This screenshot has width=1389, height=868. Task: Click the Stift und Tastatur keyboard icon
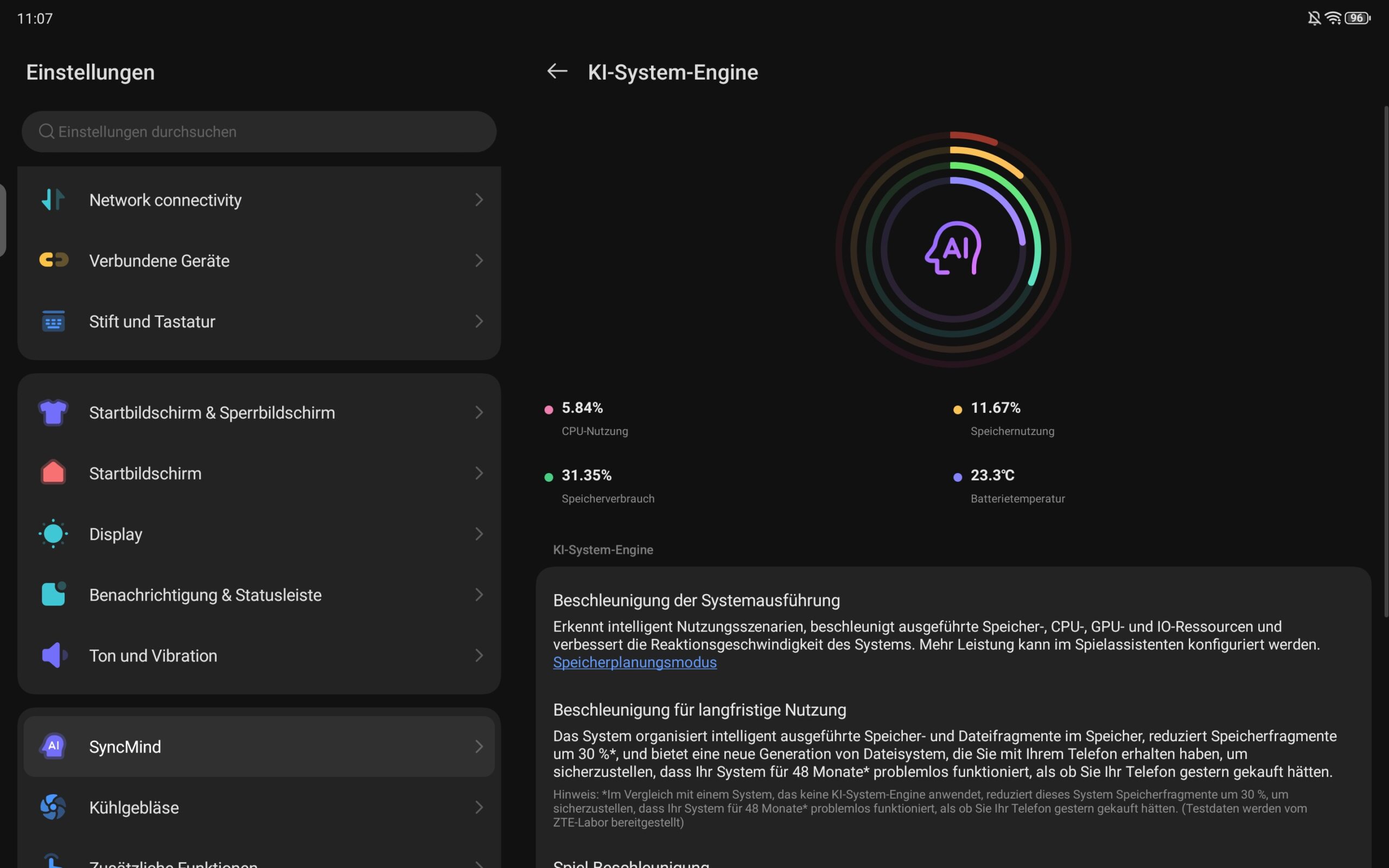53,321
